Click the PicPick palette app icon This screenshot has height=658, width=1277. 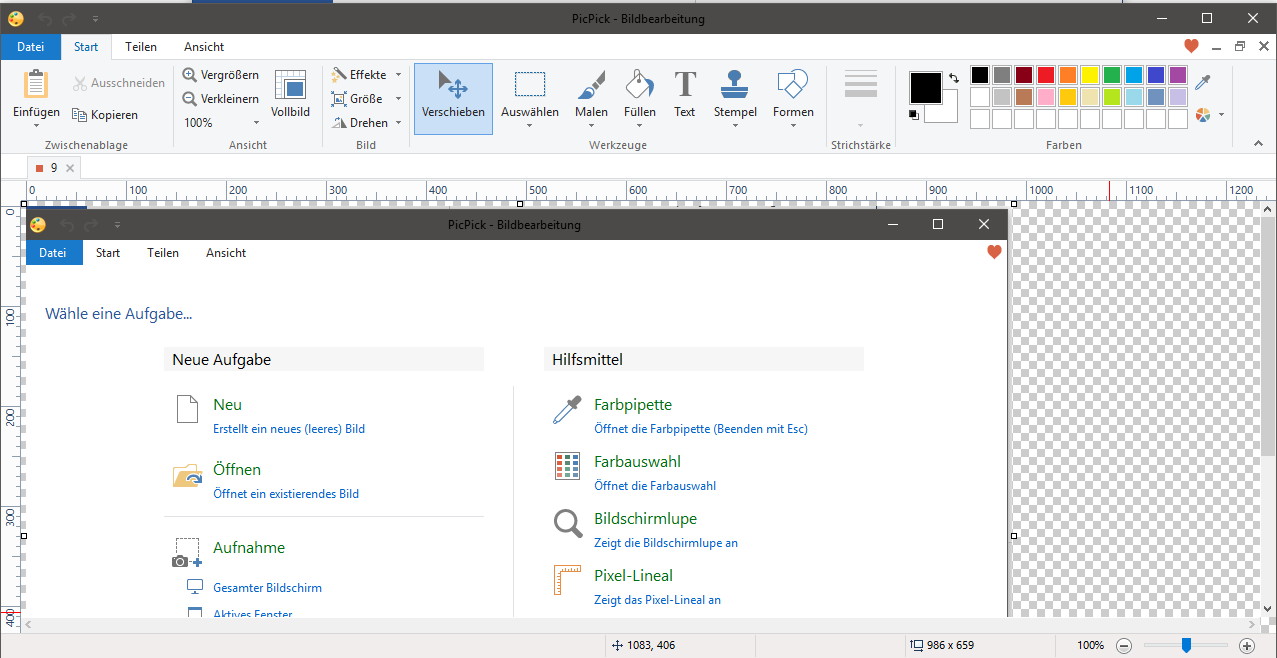pos(16,18)
